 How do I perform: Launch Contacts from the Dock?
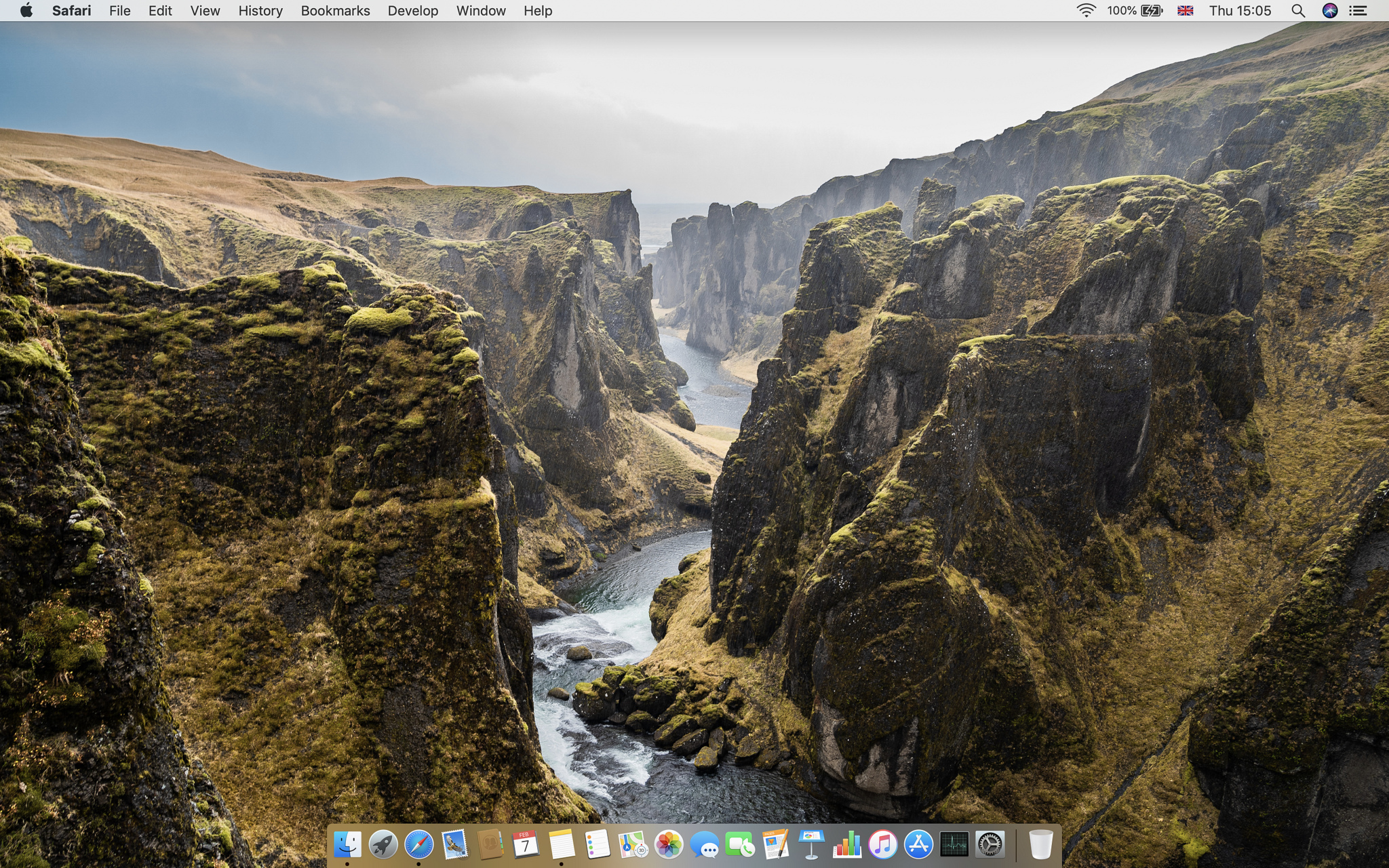(x=490, y=844)
